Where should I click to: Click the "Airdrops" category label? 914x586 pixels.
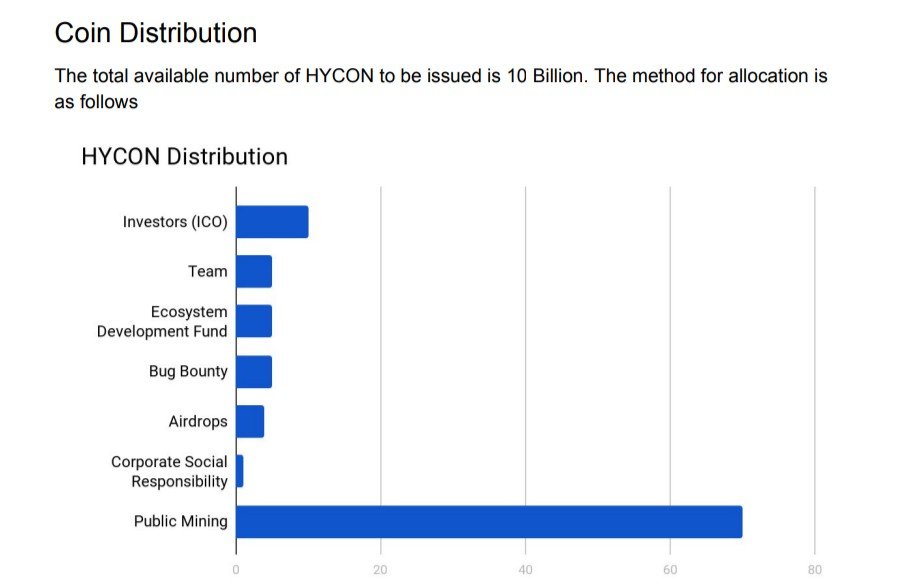point(198,421)
